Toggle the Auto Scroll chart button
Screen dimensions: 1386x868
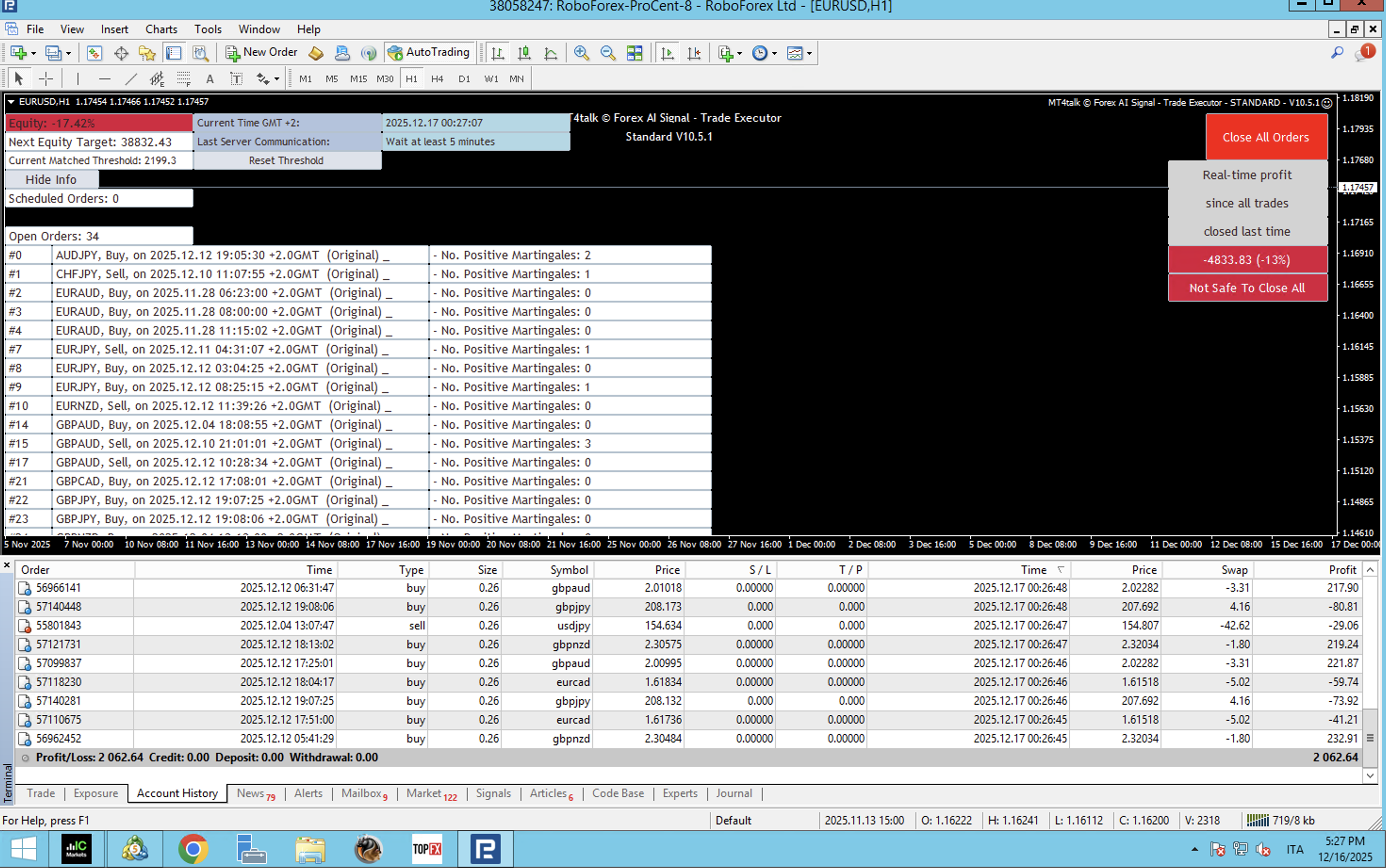click(x=667, y=53)
